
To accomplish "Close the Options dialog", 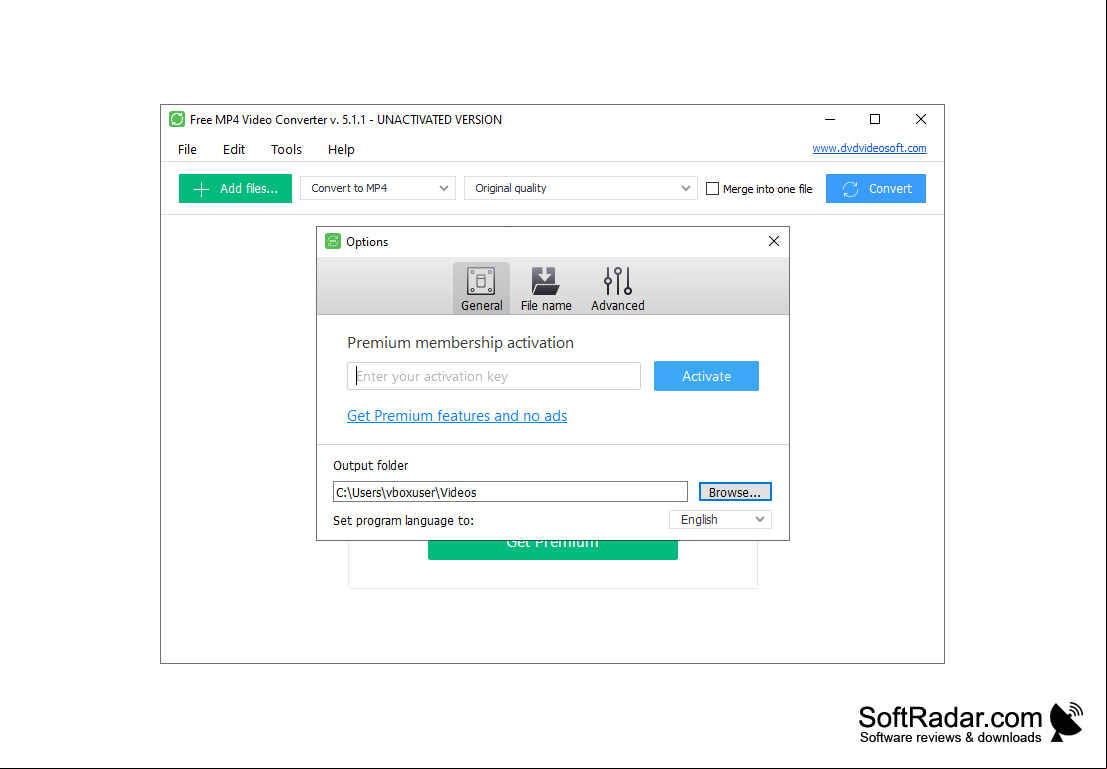I will (x=774, y=242).
